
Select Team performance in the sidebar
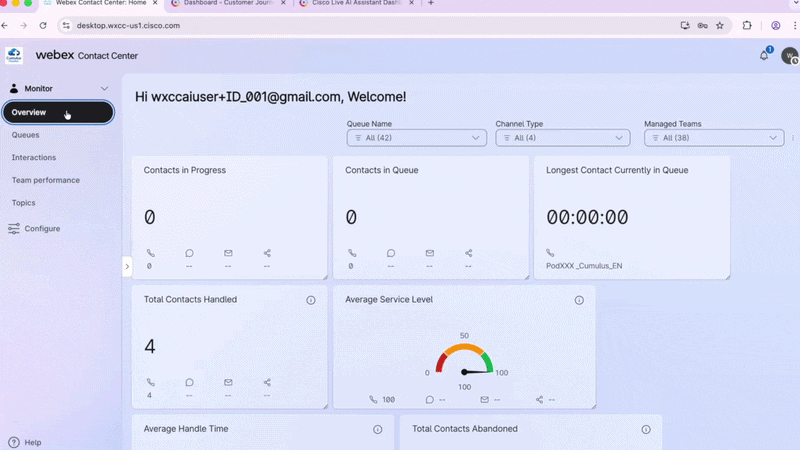tap(45, 180)
